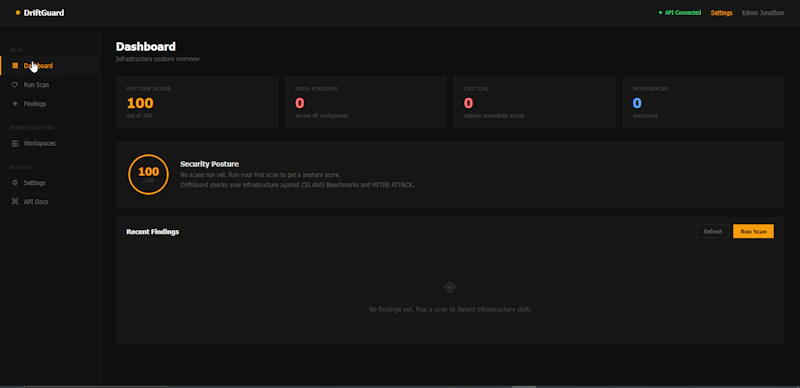Click the 'No scans run yet' text

point(260,175)
